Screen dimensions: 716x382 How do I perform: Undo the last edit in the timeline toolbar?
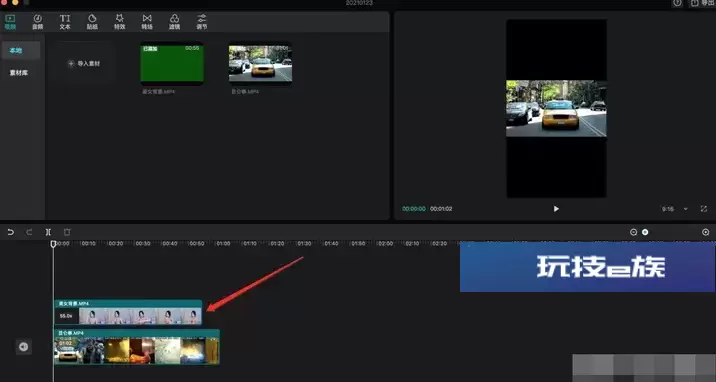[x=11, y=232]
